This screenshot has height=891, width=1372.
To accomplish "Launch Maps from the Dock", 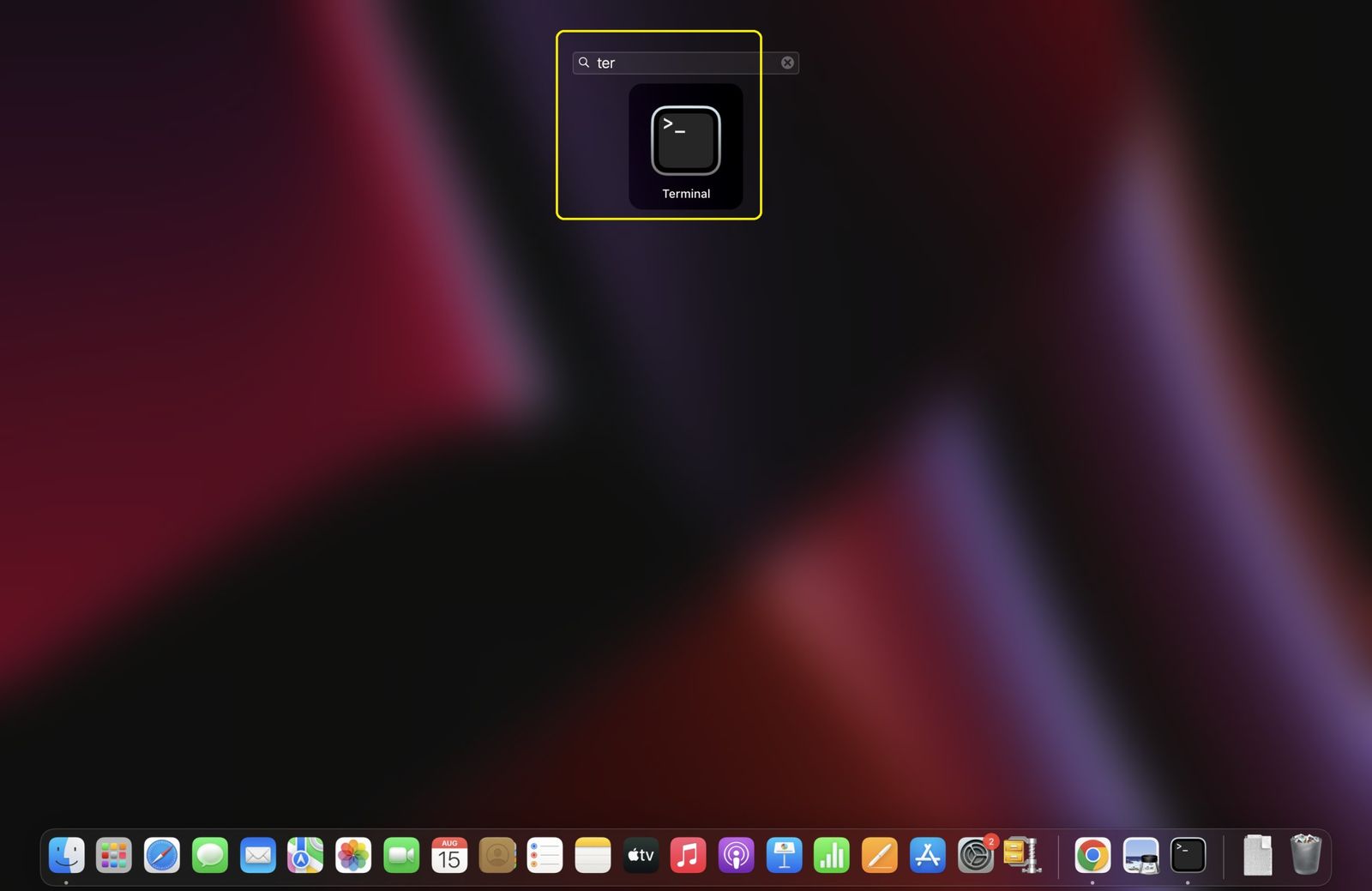I will pos(305,855).
